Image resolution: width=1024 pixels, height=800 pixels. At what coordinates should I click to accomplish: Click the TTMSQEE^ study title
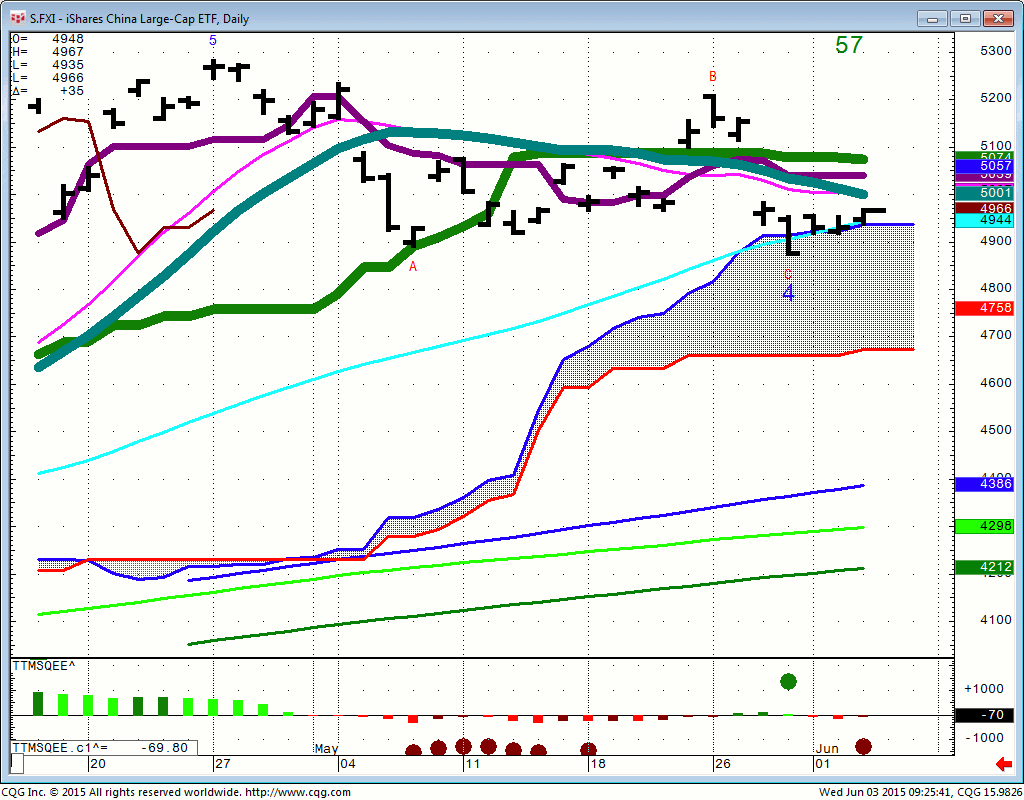pyautogui.click(x=44, y=665)
